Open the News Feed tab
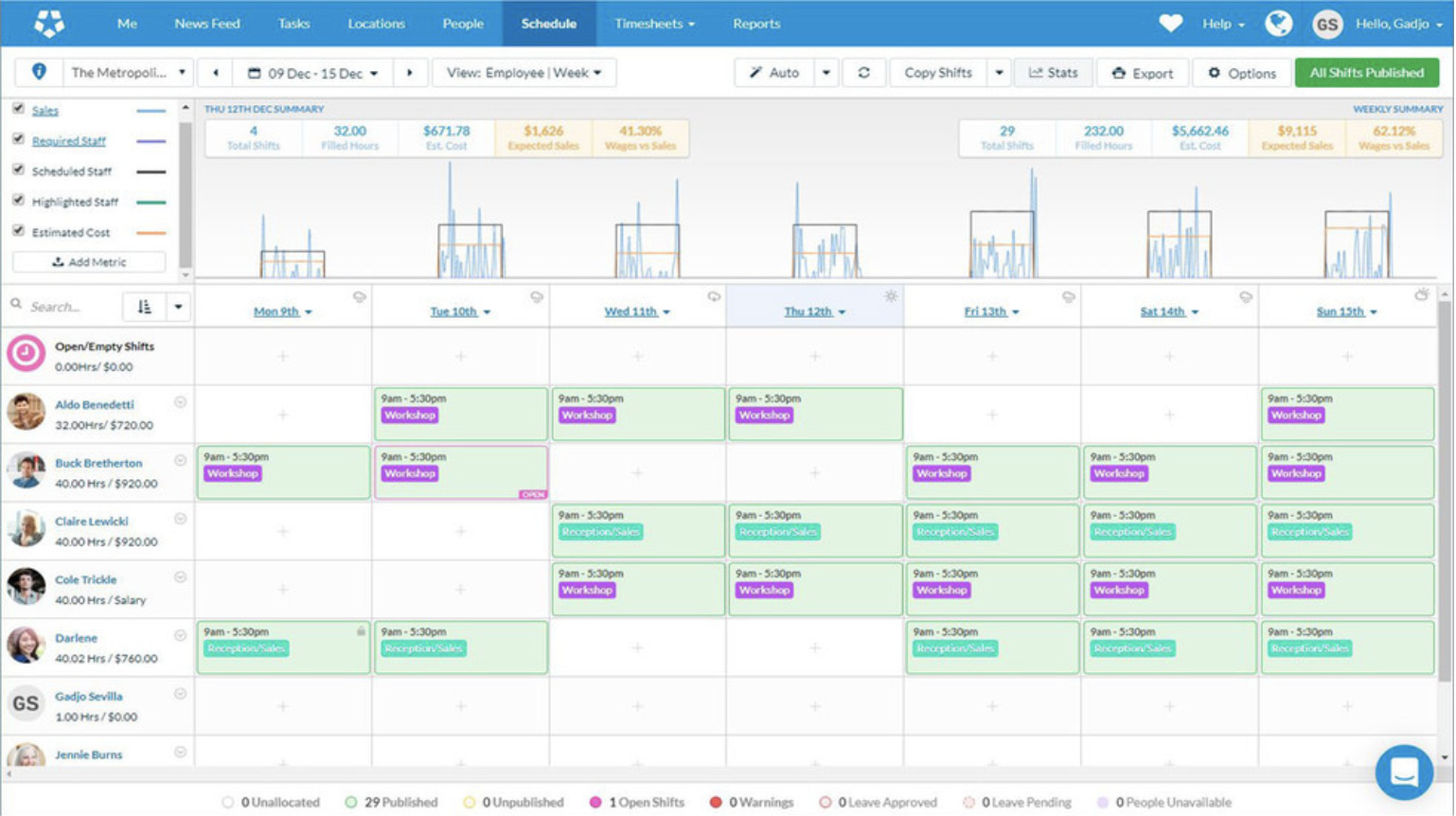Screen dimensions: 1456x816 tap(206, 24)
